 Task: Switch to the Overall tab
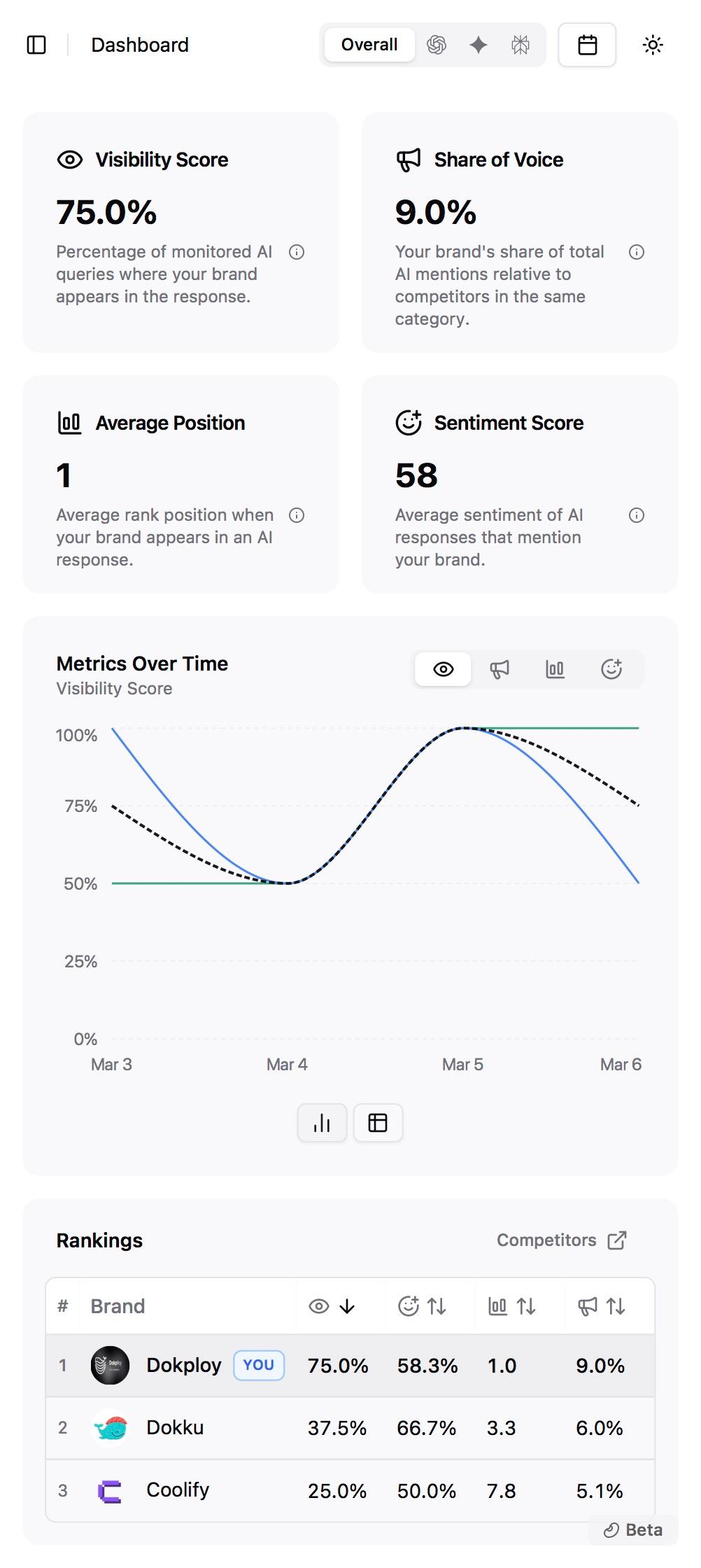click(369, 44)
